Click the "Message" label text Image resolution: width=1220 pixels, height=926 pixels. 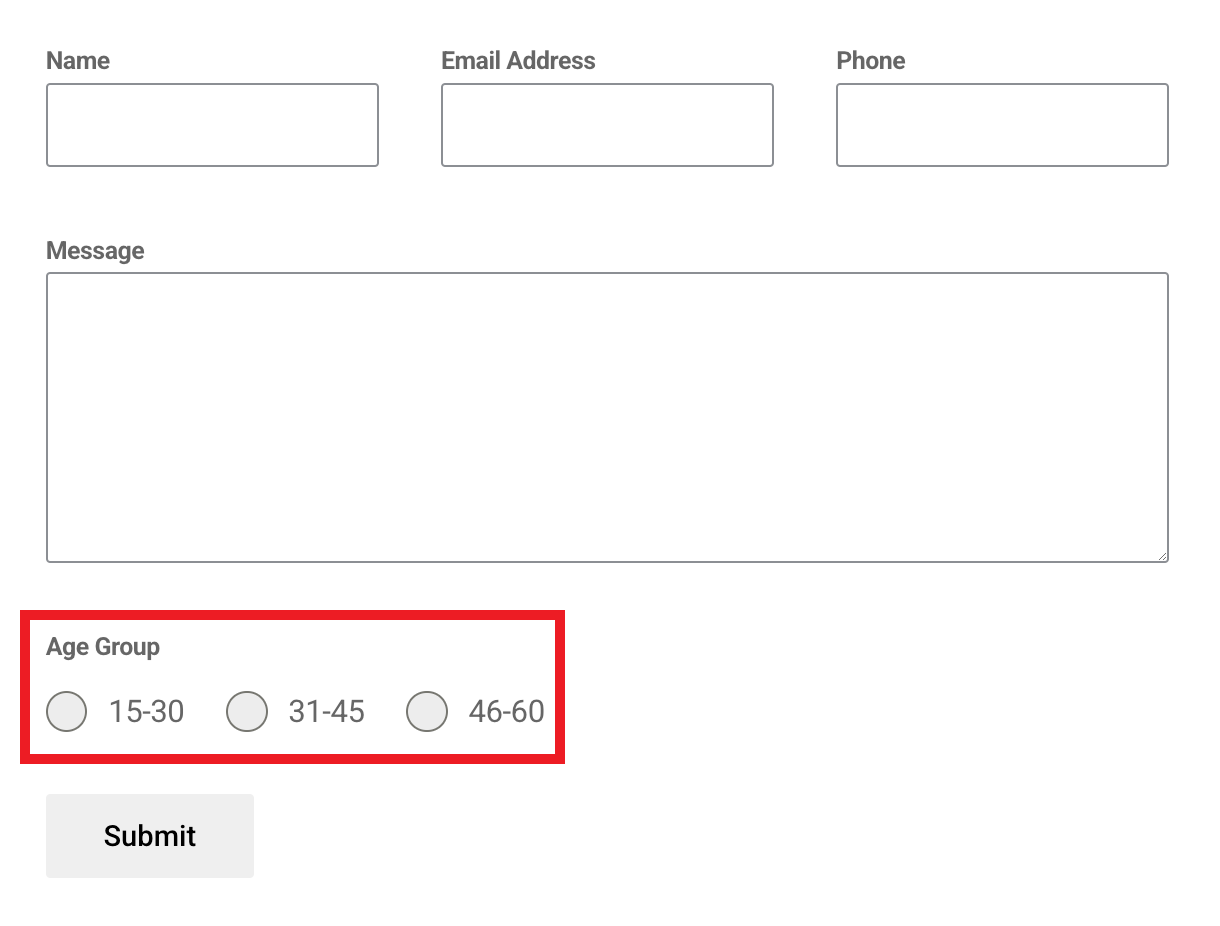click(x=95, y=251)
